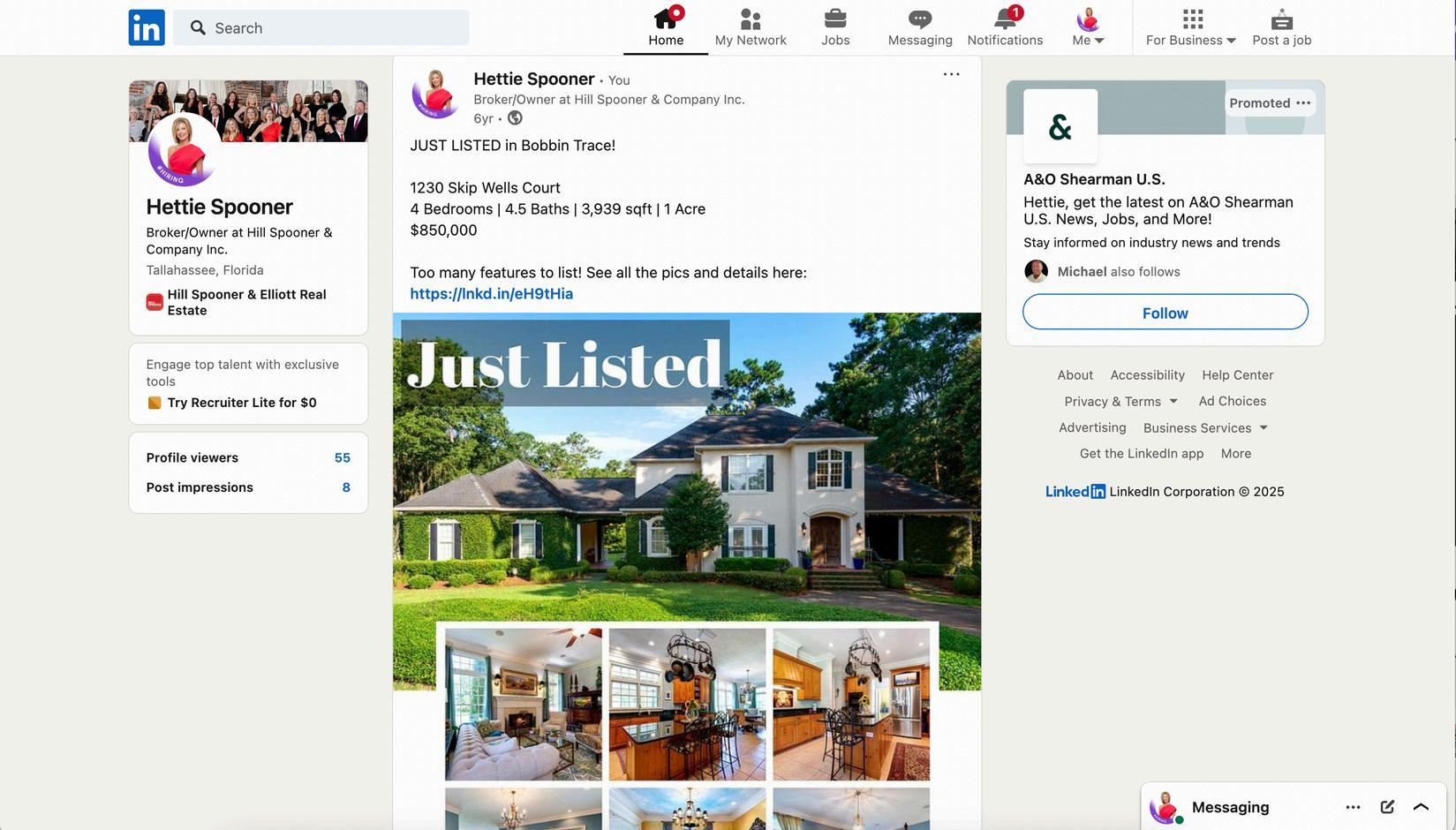The width and height of the screenshot is (1456, 830).
Task: Click Hill Spooner & Elliott company logo icon
Action: pyautogui.click(x=155, y=303)
